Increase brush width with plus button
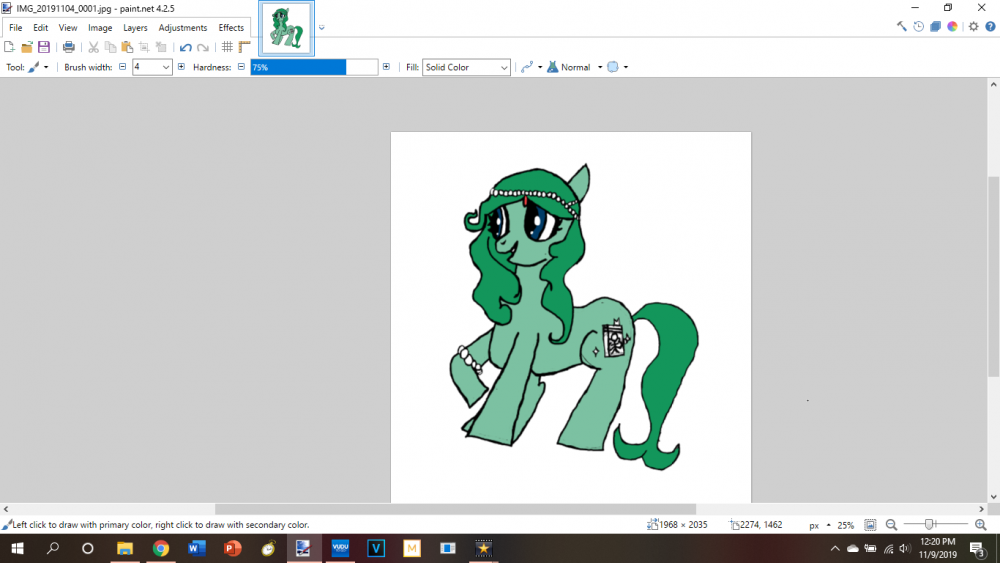 [x=181, y=66]
